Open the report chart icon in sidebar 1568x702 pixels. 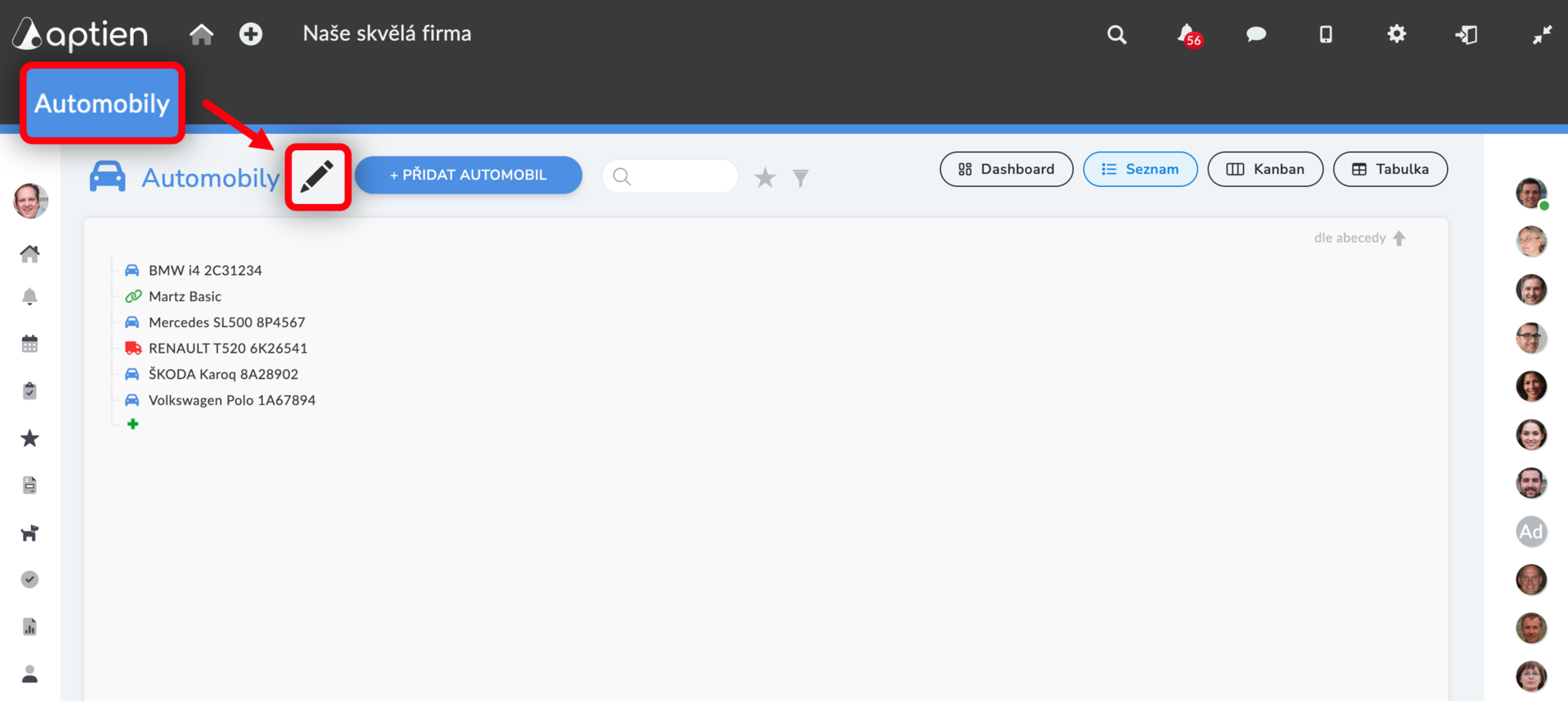[x=29, y=627]
